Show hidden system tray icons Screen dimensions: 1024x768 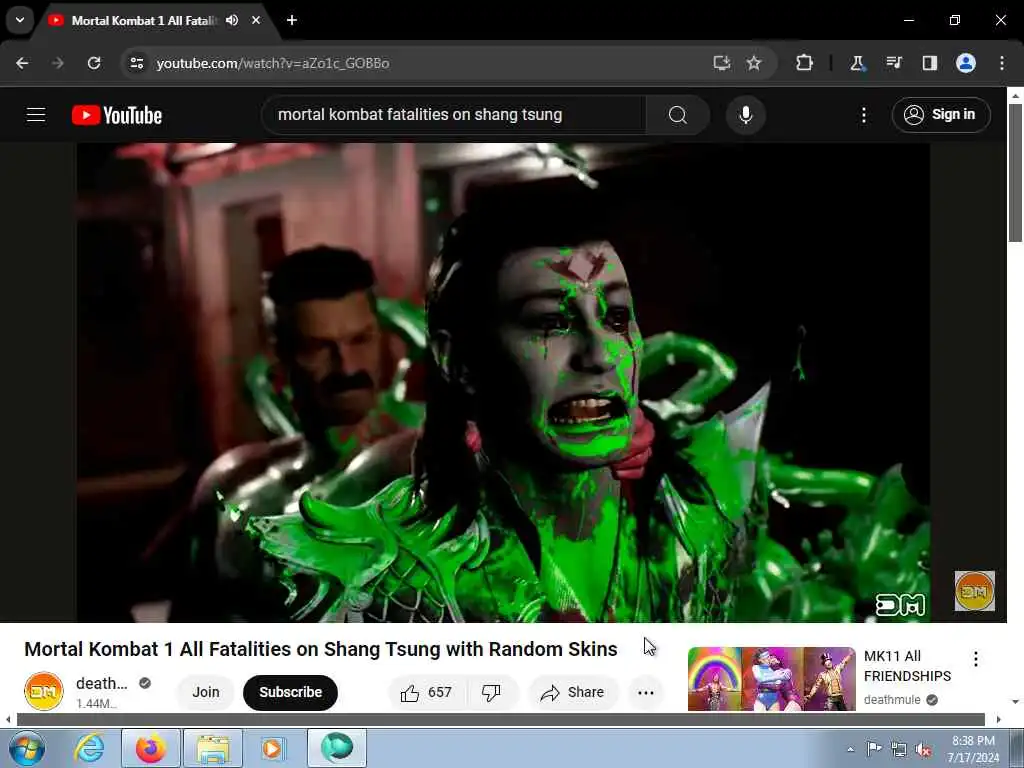pyautogui.click(x=850, y=749)
